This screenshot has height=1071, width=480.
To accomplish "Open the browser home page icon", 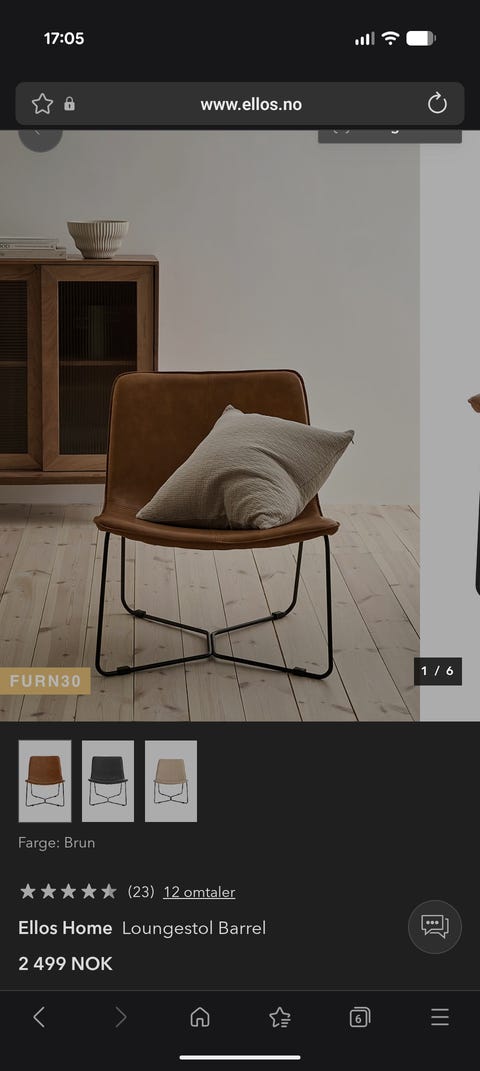I will (199, 1017).
